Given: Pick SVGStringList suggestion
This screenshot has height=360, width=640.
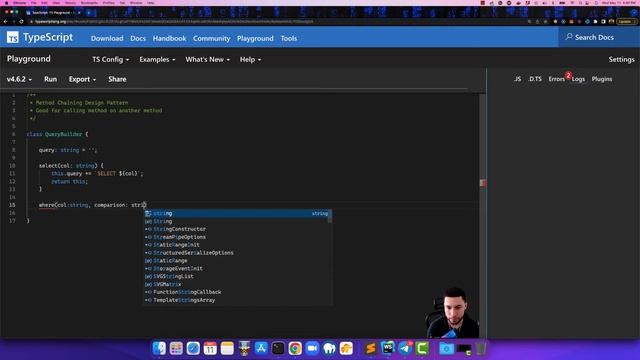Looking at the screenshot, I should pyautogui.click(x=237, y=276).
